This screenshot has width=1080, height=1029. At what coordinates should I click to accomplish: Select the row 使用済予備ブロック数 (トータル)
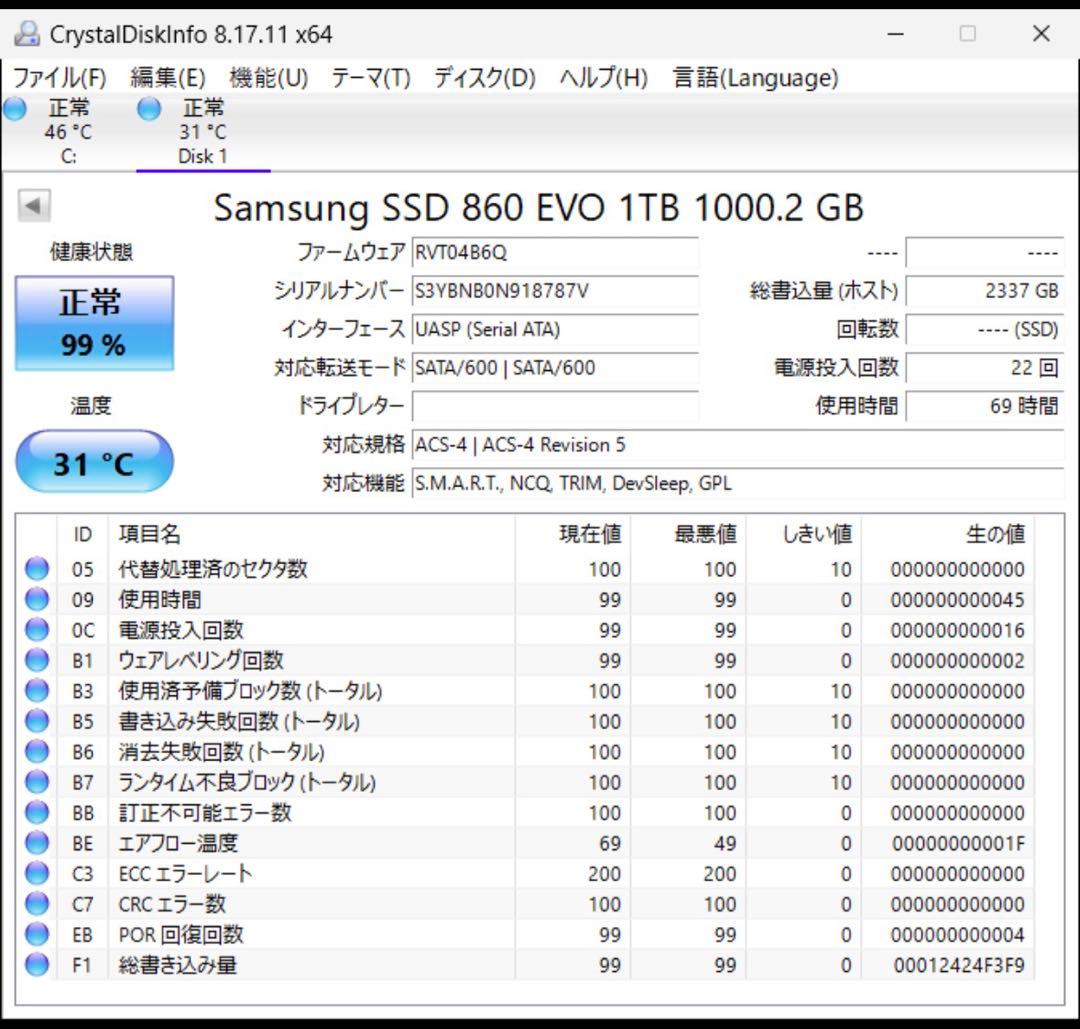click(525, 690)
